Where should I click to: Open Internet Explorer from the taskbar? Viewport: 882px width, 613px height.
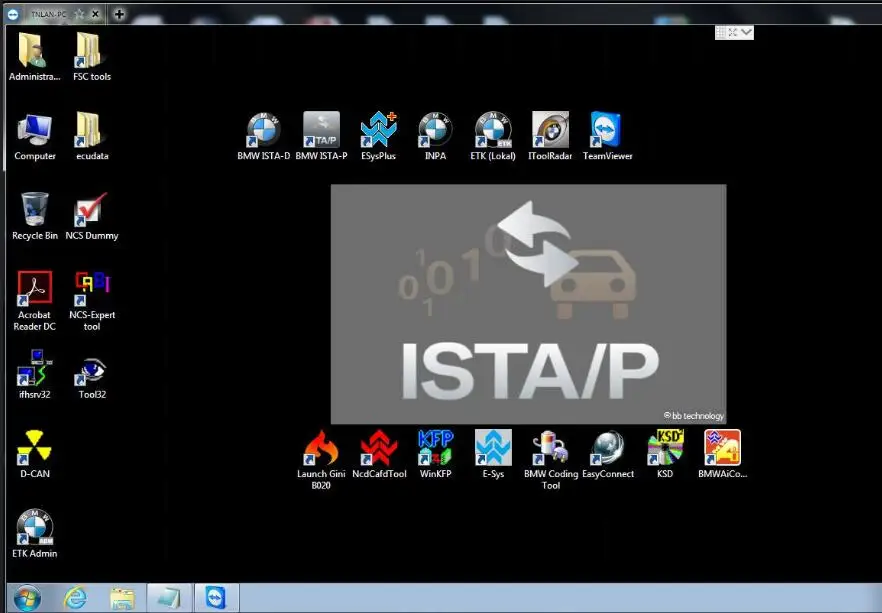click(75, 598)
